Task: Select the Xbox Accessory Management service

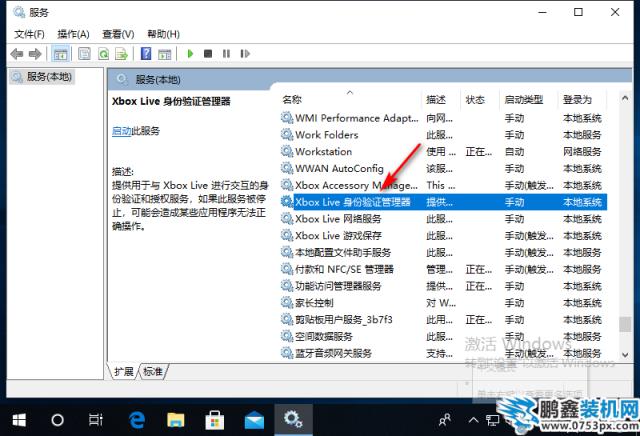Action: point(444,185)
